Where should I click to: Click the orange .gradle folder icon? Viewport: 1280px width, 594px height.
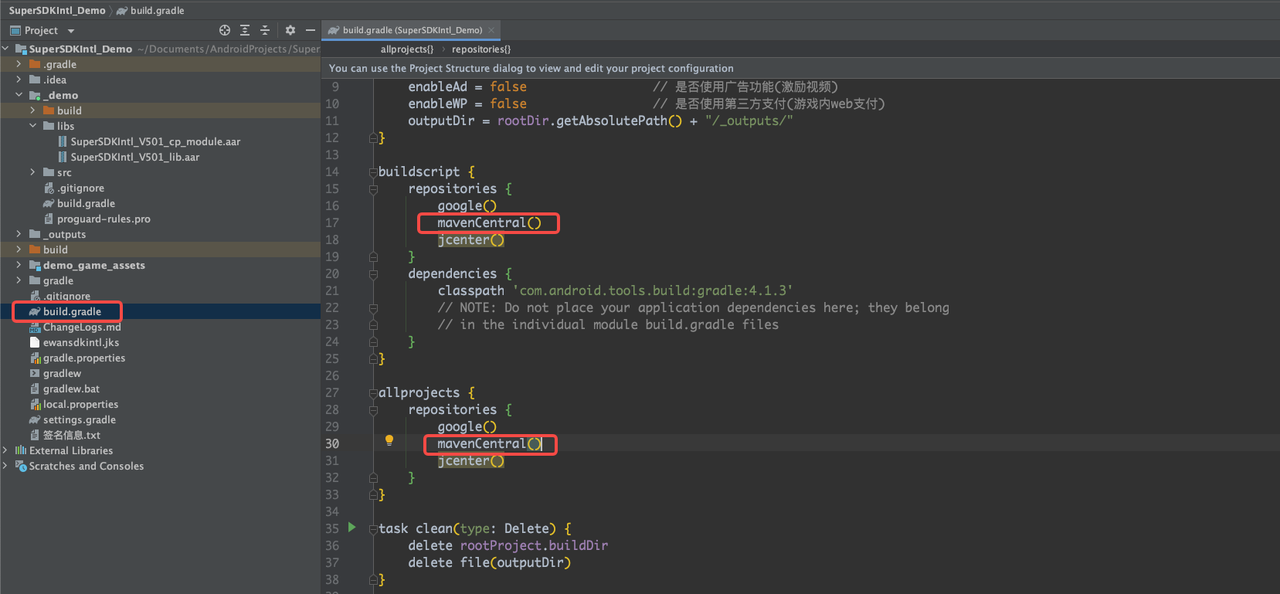pyautogui.click(x=35, y=64)
